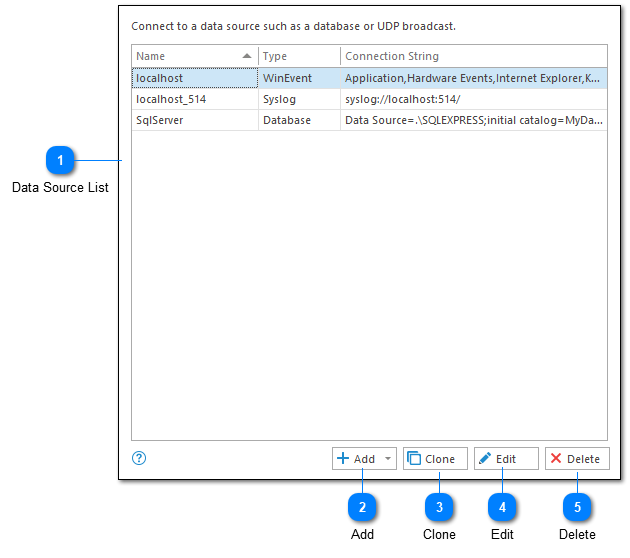Viewport: 630px width, 558px height.
Task: Click the syslog://localhost:514/ connection string
Action: click(x=402, y=99)
